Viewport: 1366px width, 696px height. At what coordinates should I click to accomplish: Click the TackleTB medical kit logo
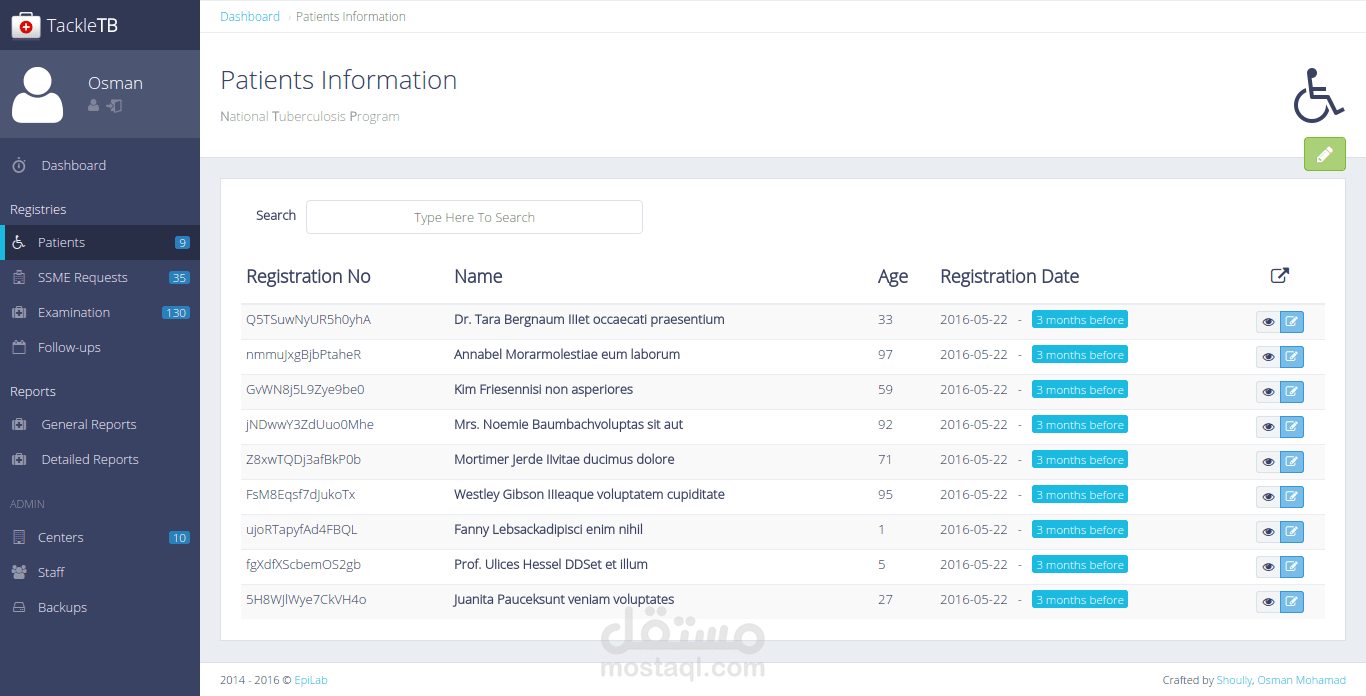[26, 26]
